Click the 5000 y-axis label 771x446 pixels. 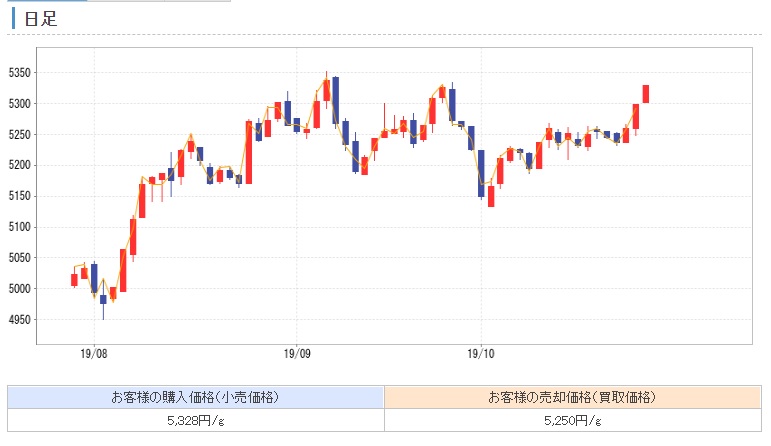pos(20,289)
